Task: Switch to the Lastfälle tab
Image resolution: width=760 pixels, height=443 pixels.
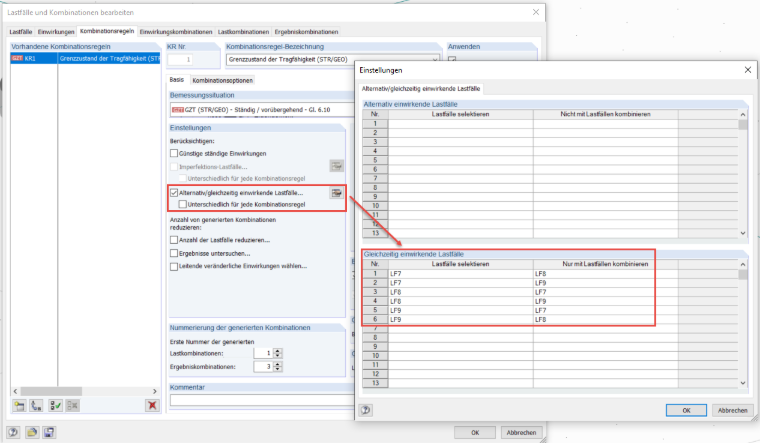Action: pyautogui.click(x=20, y=32)
